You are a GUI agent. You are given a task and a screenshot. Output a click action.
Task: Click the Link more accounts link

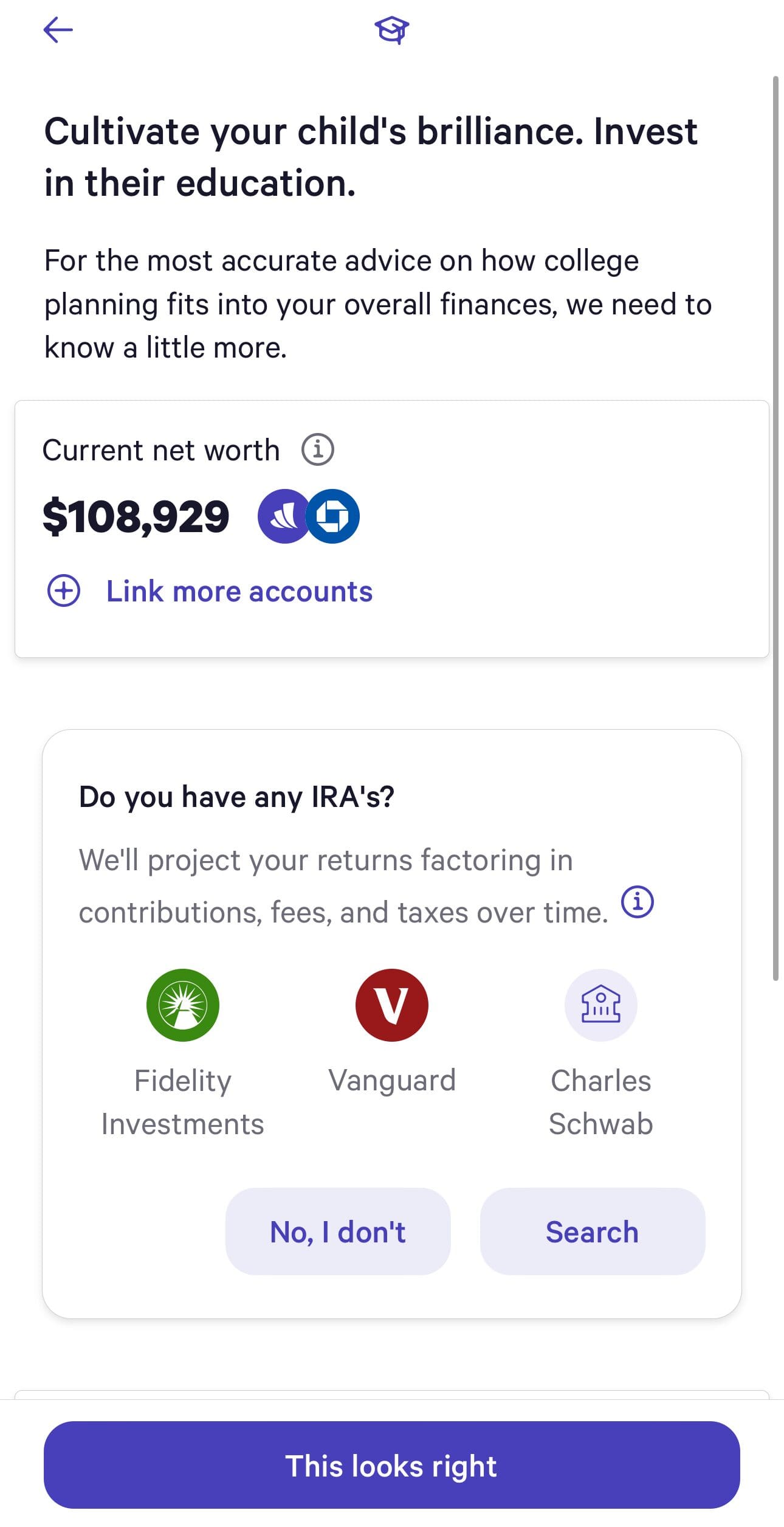point(239,591)
